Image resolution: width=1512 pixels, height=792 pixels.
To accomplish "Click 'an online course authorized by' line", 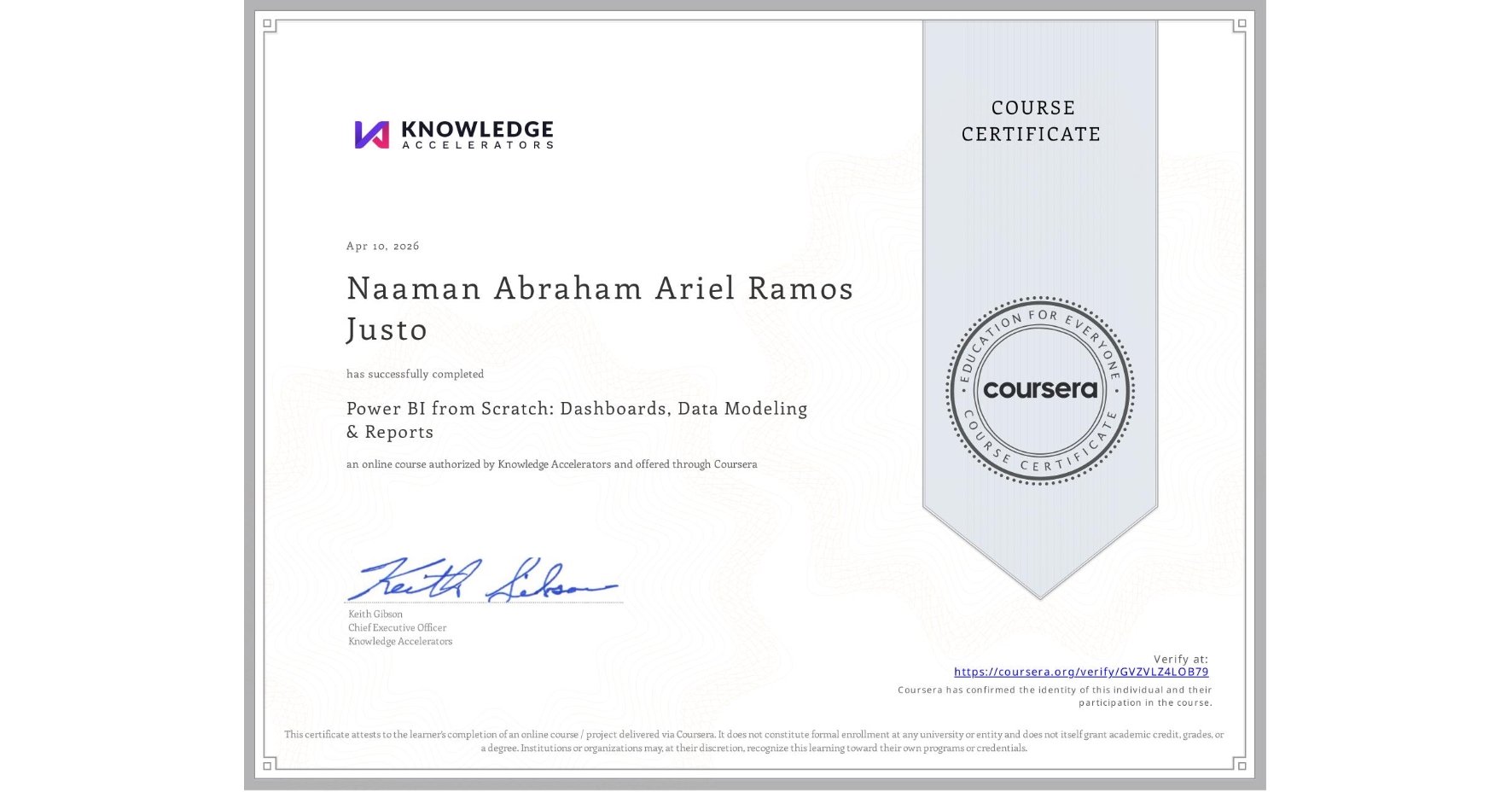I will pyautogui.click(x=551, y=464).
